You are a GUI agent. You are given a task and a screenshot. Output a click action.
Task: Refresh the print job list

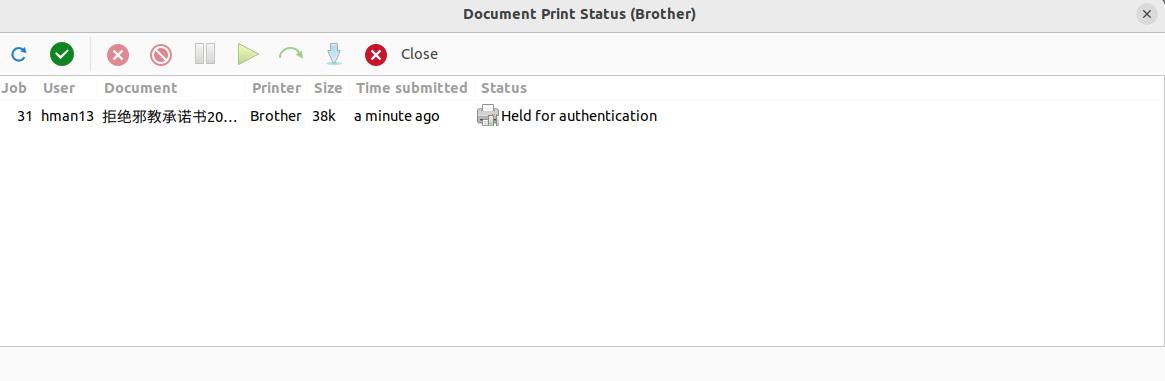click(x=19, y=54)
